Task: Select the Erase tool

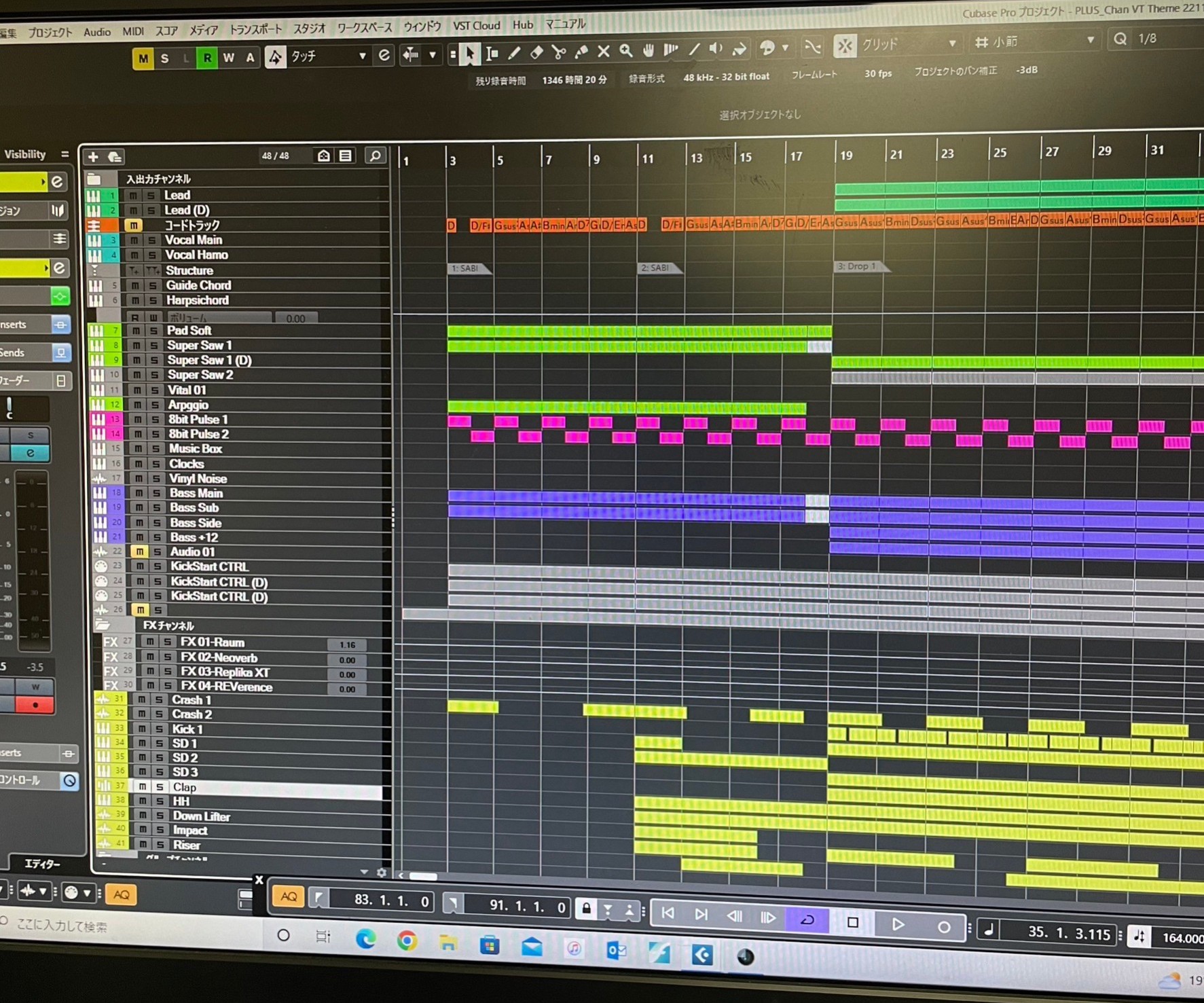Action: coord(537,52)
